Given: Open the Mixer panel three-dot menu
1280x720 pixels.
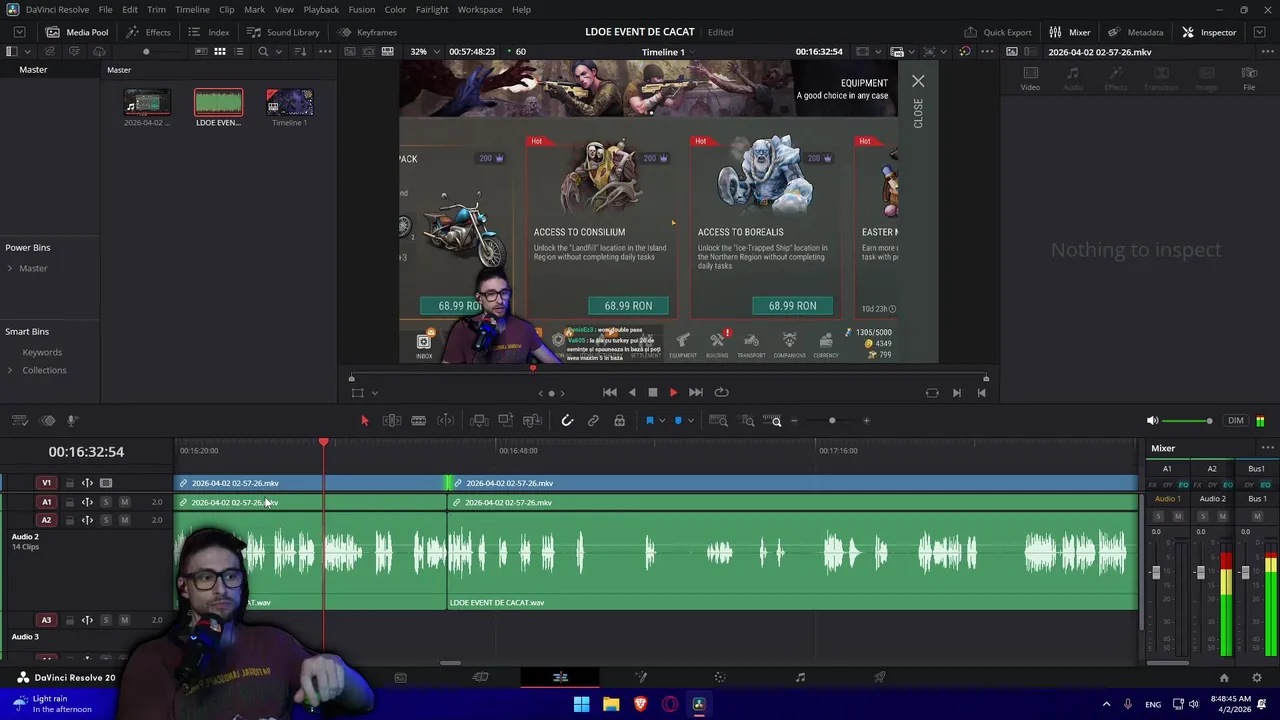Looking at the screenshot, I should 1267,448.
